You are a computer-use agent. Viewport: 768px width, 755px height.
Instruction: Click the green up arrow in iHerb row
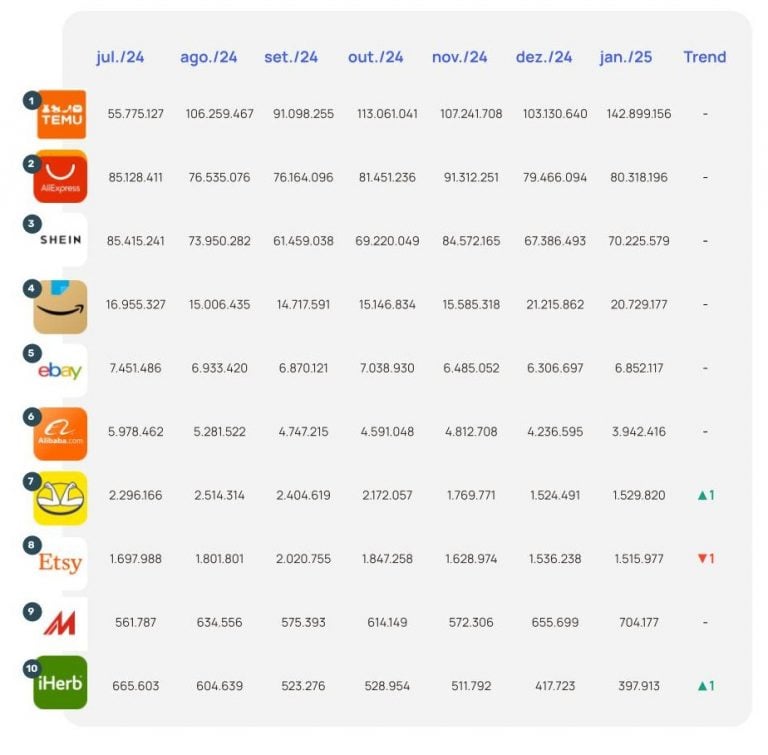click(x=699, y=686)
